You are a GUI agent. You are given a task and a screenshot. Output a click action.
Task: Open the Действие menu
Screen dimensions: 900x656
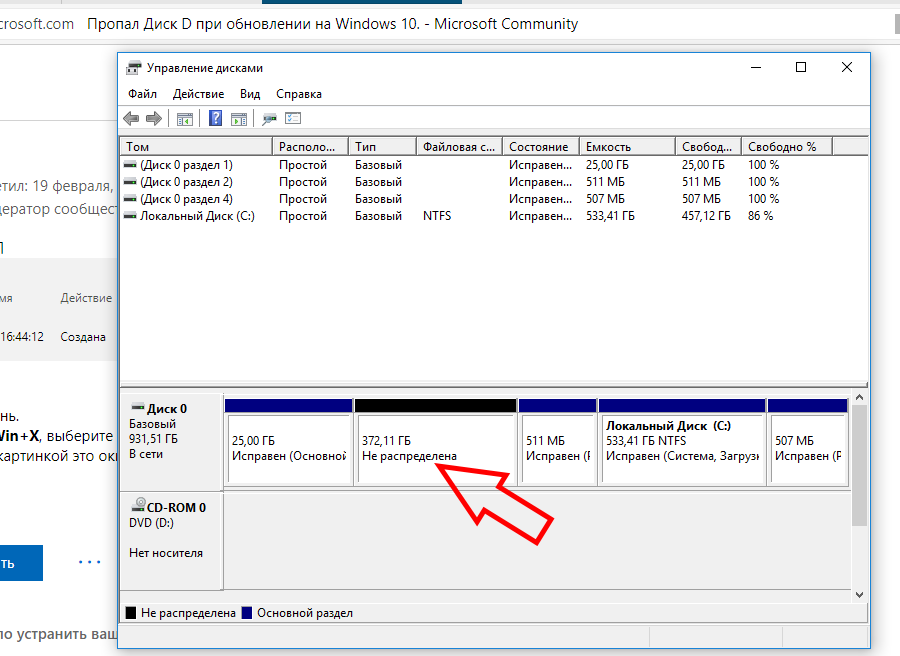click(x=199, y=94)
